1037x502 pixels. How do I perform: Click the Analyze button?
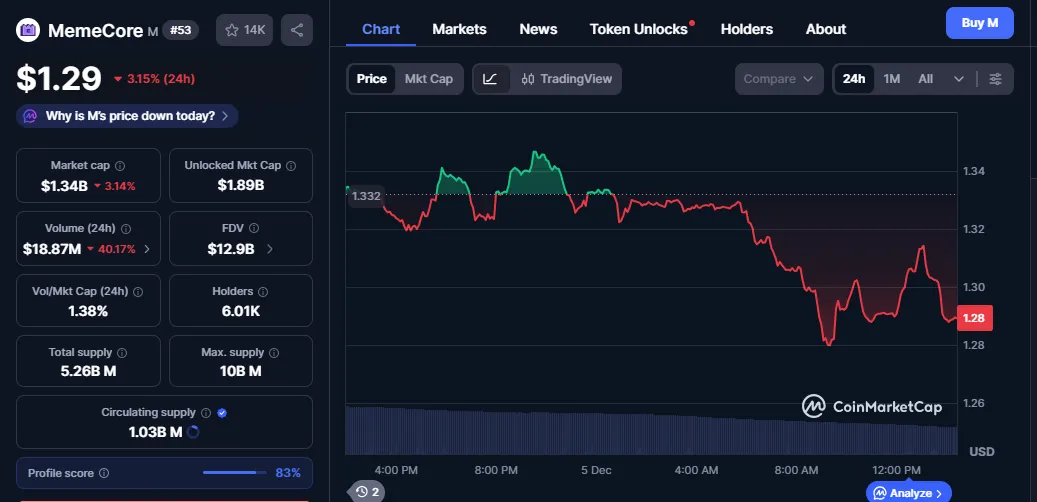pyautogui.click(x=909, y=493)
